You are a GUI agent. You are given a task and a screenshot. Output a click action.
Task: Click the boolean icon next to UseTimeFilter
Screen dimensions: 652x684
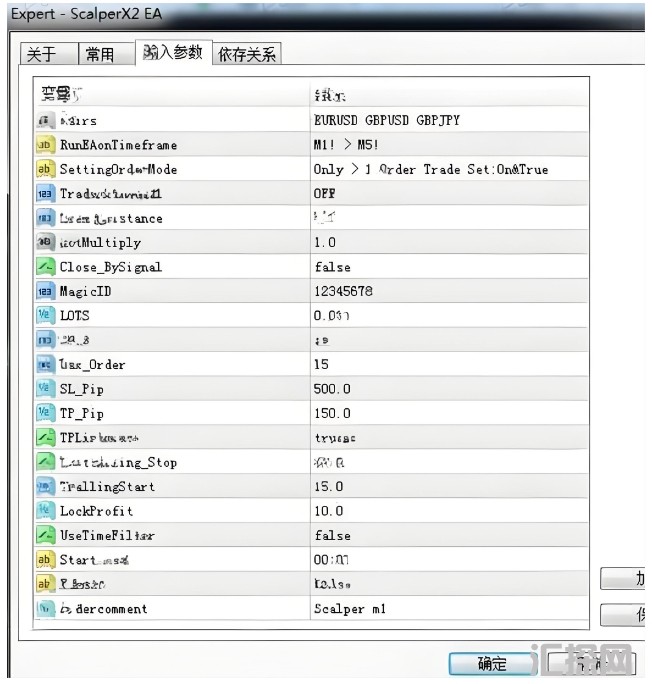[45, 536]
